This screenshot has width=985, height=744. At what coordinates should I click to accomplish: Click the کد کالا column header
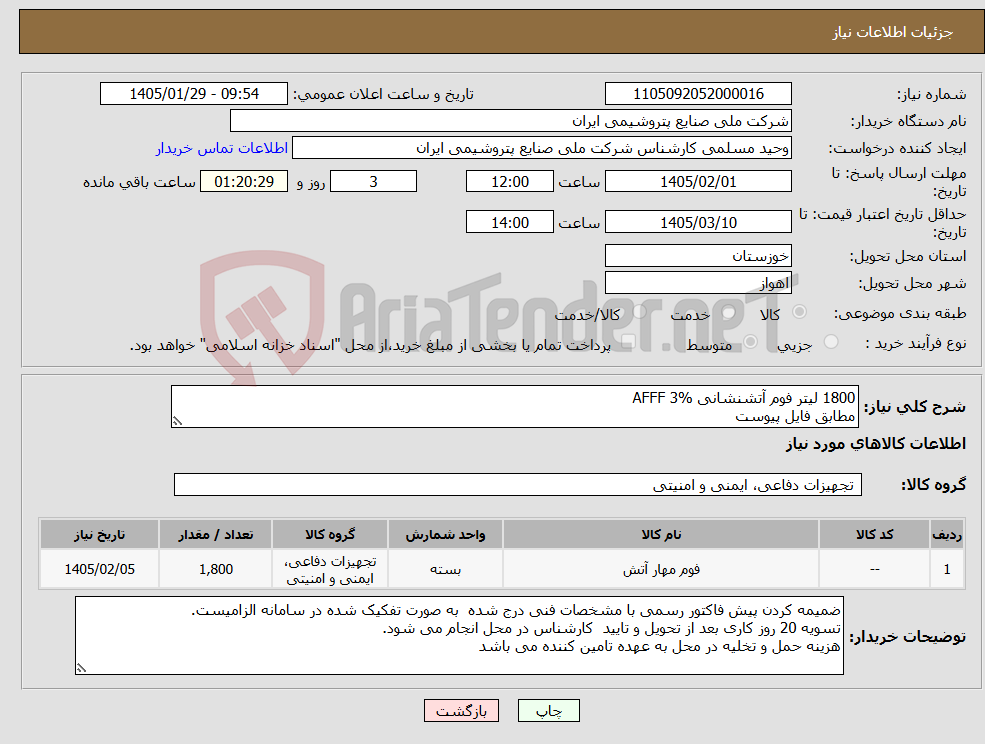click(874, 535)
